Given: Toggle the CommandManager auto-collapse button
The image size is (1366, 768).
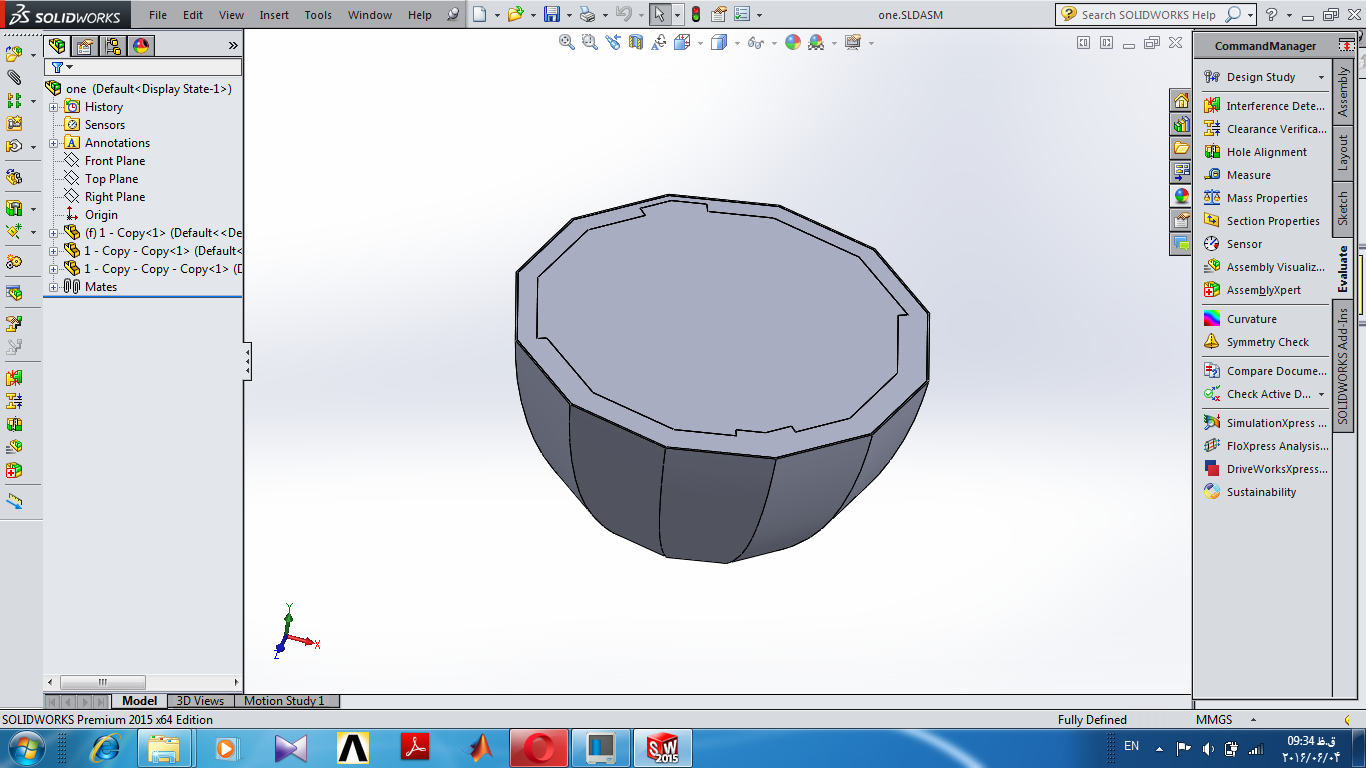Looking at the screenshot, I should coord(1346,46).
